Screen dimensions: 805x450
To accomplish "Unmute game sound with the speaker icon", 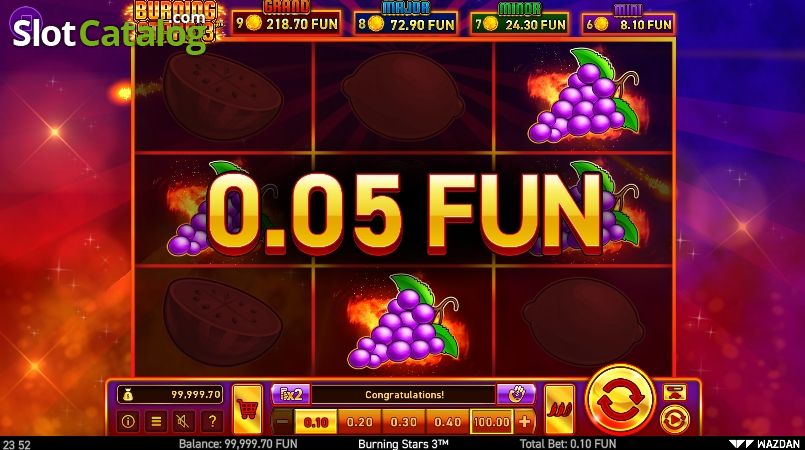I will tap(184, 421).
